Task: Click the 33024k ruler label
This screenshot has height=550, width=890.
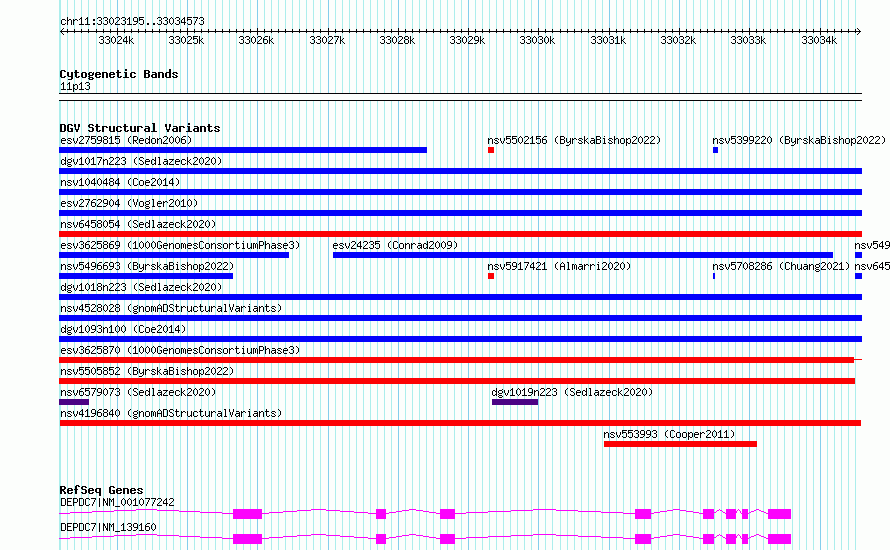Action: (116, 41)
